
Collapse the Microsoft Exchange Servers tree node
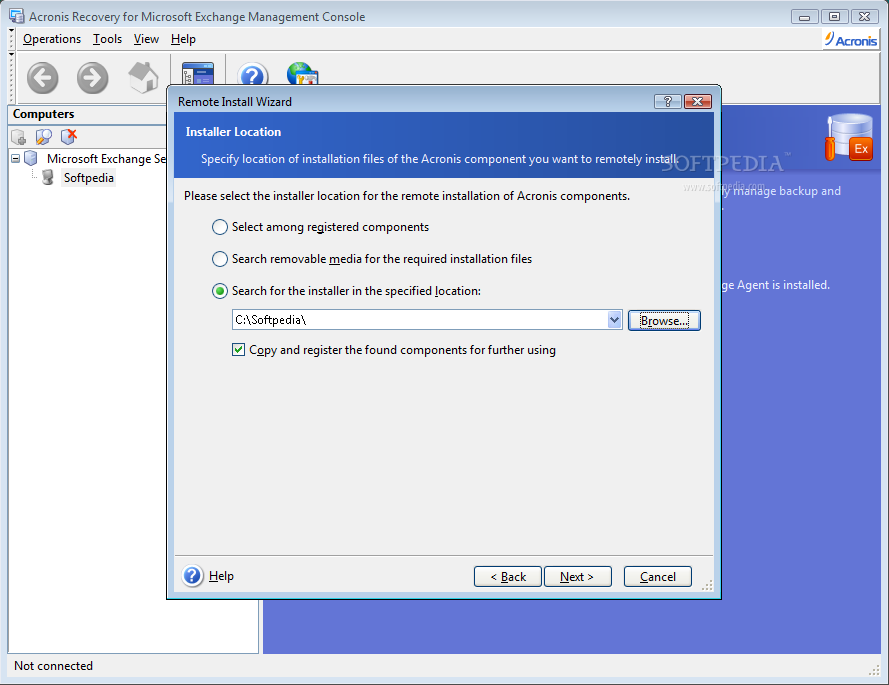(x=16, y=159)
